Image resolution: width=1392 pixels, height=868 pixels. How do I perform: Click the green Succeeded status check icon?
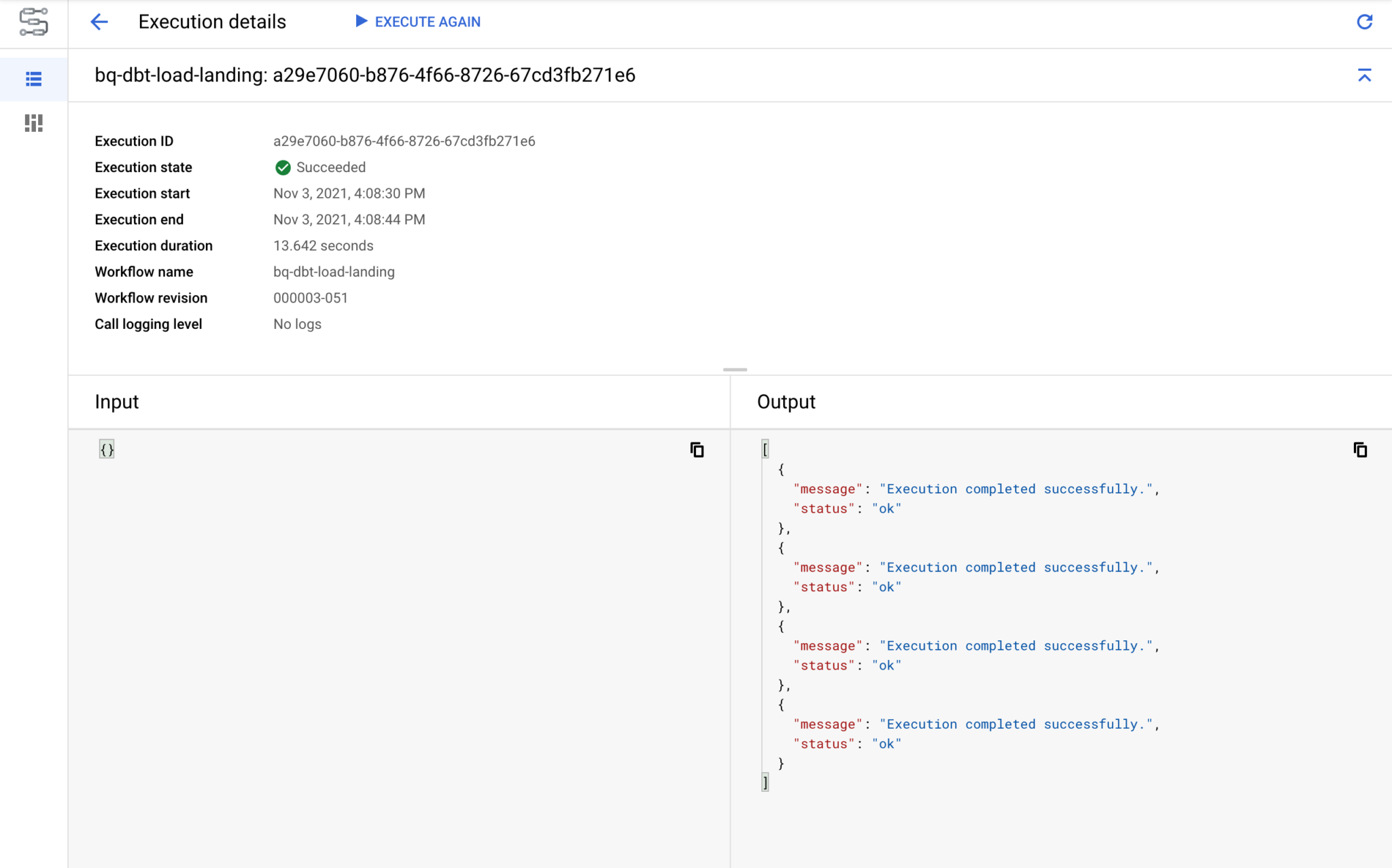pyautogui.click(x=283, y=167)
